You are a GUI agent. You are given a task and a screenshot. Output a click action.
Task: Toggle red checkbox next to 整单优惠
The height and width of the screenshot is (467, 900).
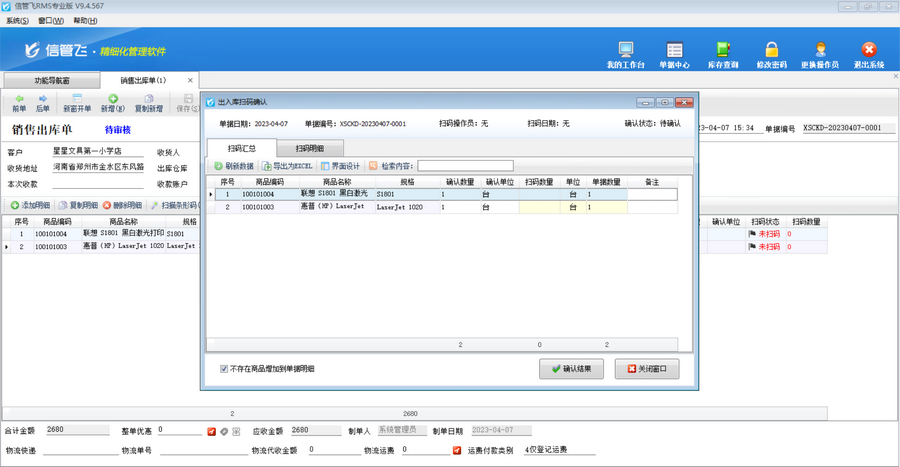tap(212, 432)
